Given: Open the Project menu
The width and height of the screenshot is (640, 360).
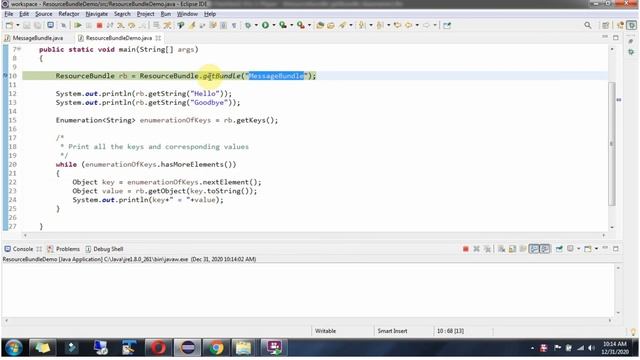Looking at the screenshot, I should click(x=145, y=14).
